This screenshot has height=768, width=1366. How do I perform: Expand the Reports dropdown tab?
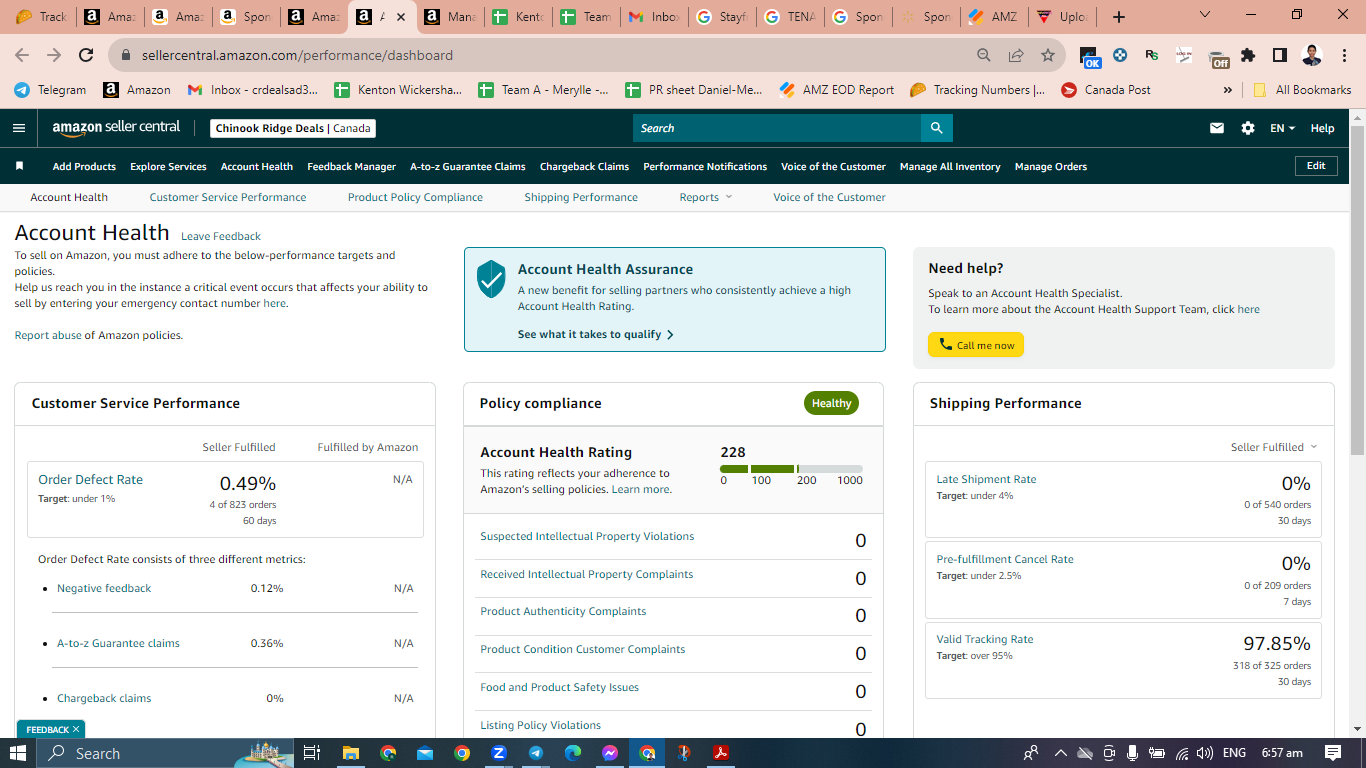point(706,197)
